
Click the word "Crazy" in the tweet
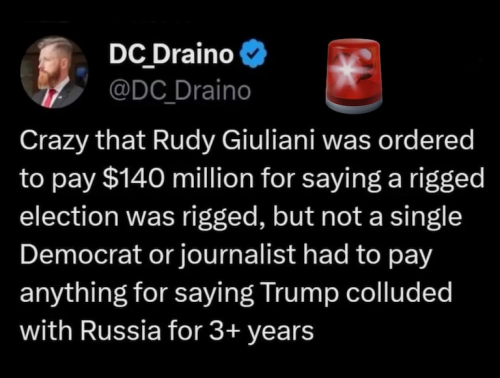click(54, 141)
